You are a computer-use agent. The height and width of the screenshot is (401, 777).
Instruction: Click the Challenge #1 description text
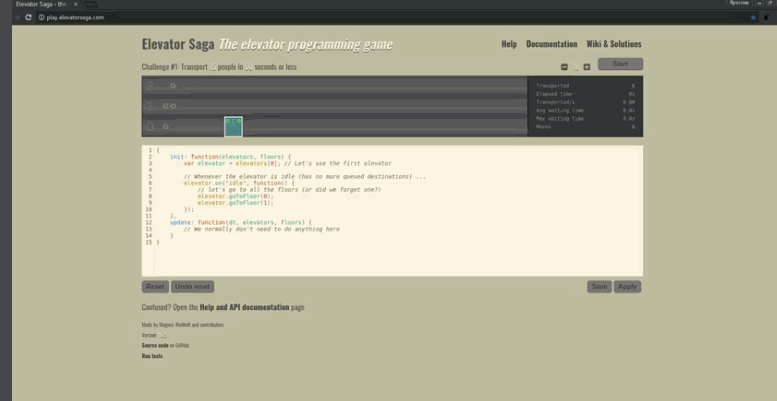click(x=219, y=67)
